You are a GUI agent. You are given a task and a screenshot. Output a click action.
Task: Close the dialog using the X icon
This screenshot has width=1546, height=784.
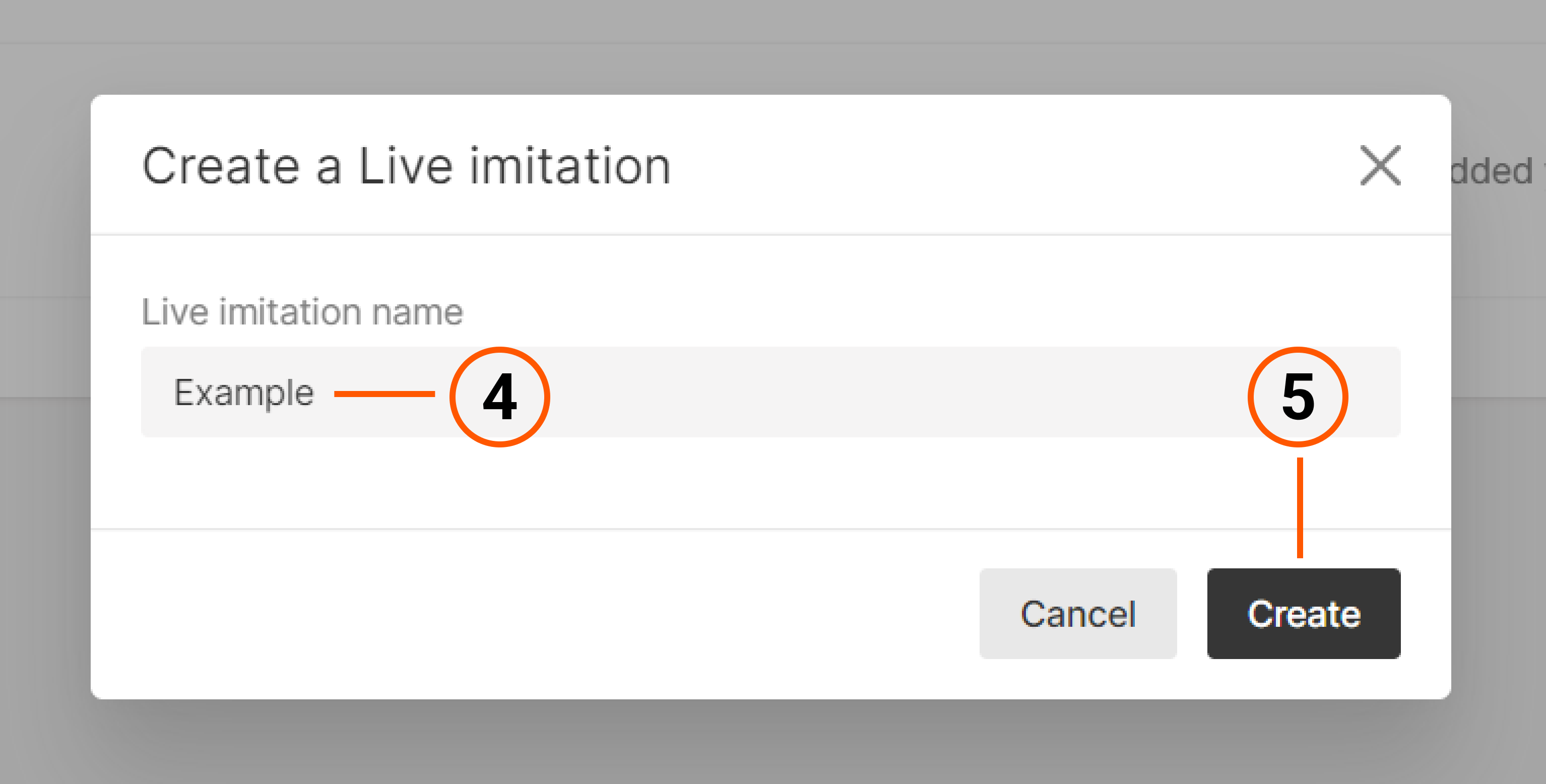(1381, 166)
